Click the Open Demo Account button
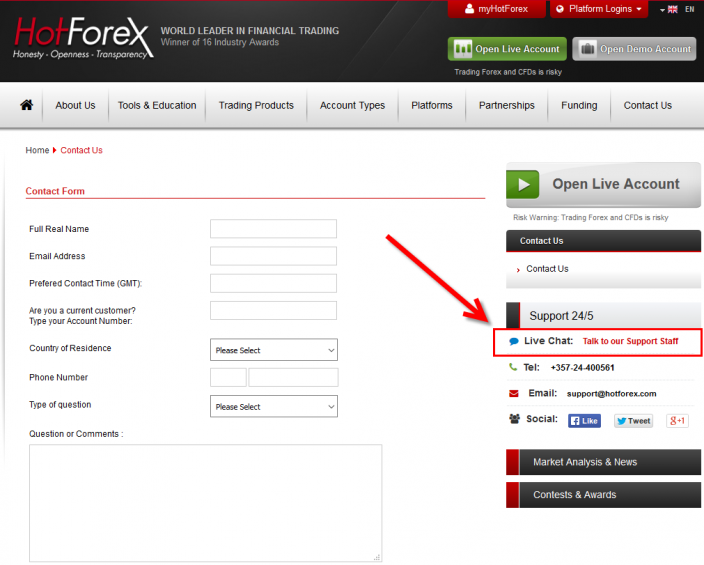This screenshot has height=565, width=704. click(634, 49)
